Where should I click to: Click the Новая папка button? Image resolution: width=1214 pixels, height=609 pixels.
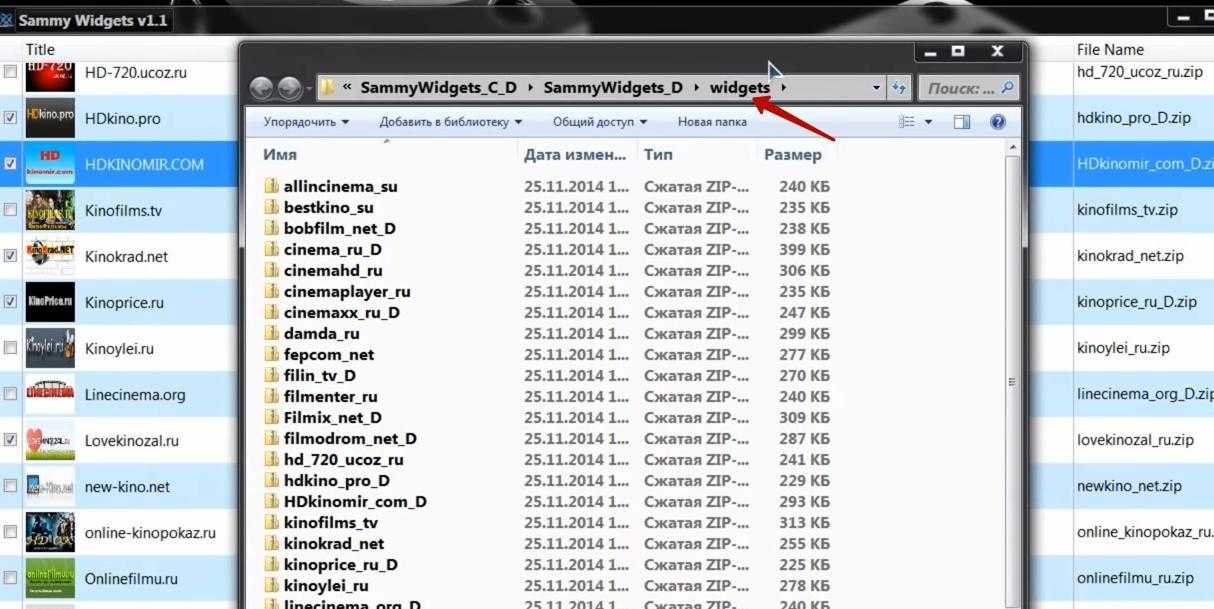point(712,122)
